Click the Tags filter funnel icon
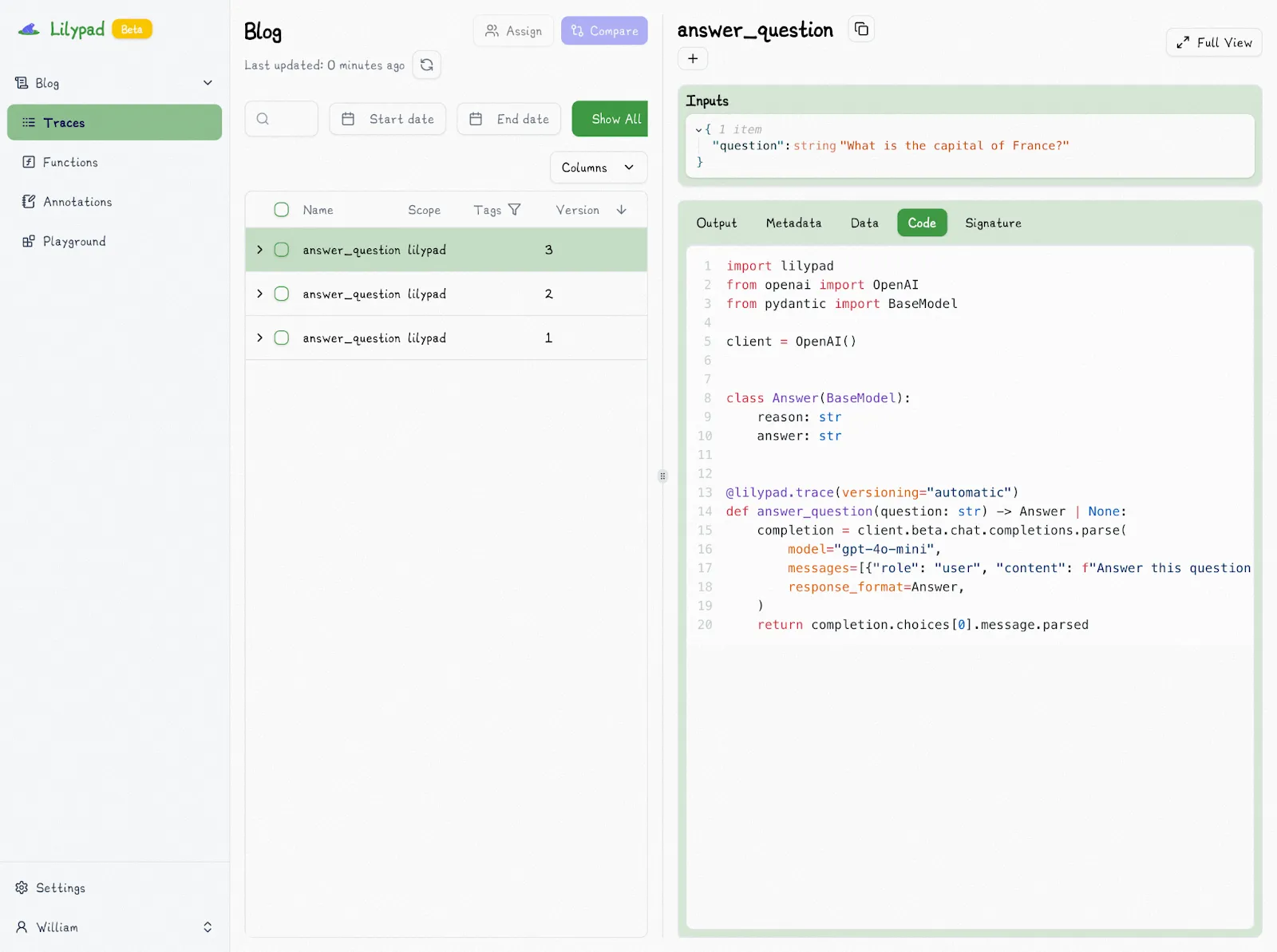This screenshot has width=1277, height=952. pos(515,210)
